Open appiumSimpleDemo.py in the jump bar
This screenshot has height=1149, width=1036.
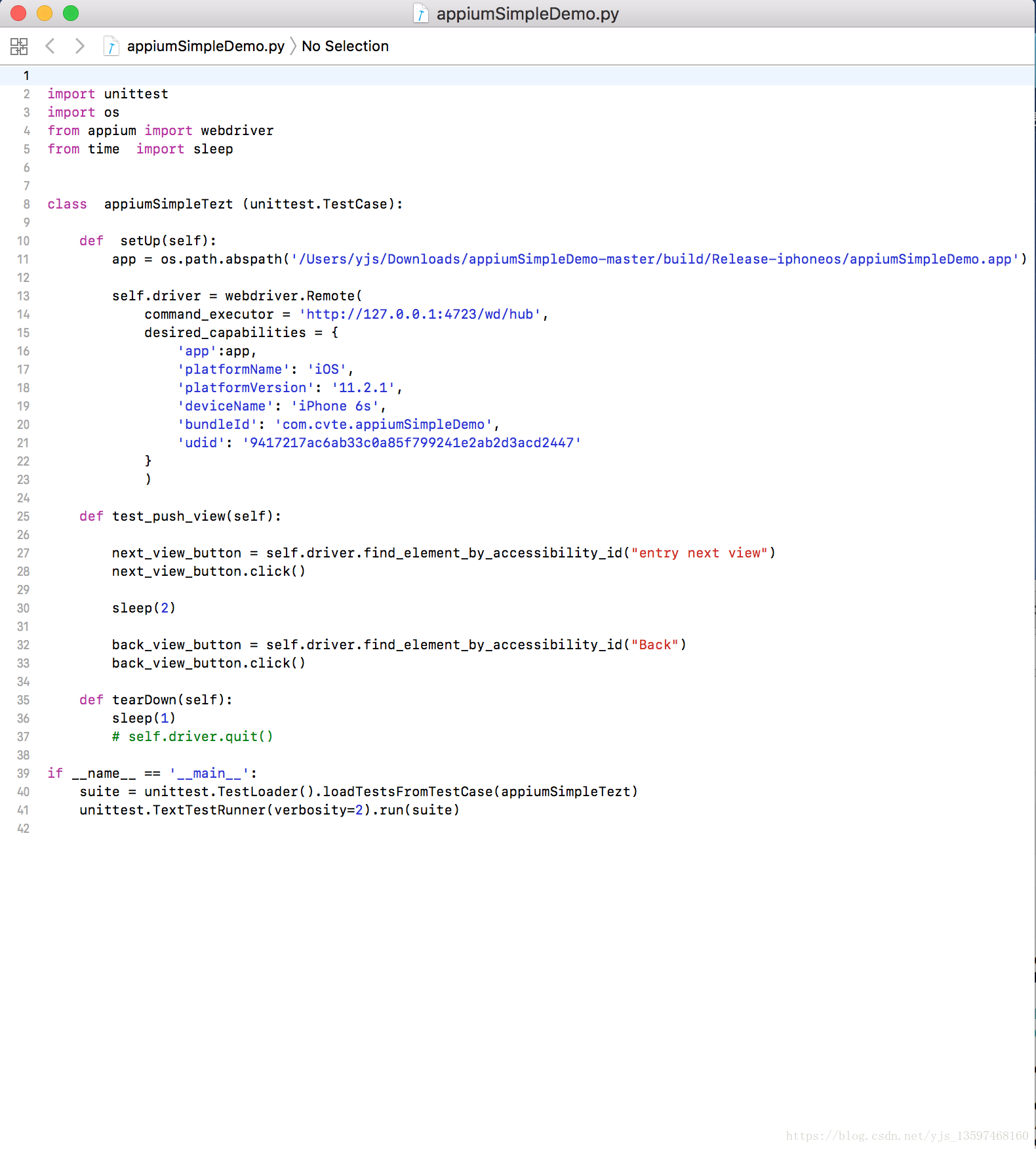pyautogui.click(x=205, y=46)
